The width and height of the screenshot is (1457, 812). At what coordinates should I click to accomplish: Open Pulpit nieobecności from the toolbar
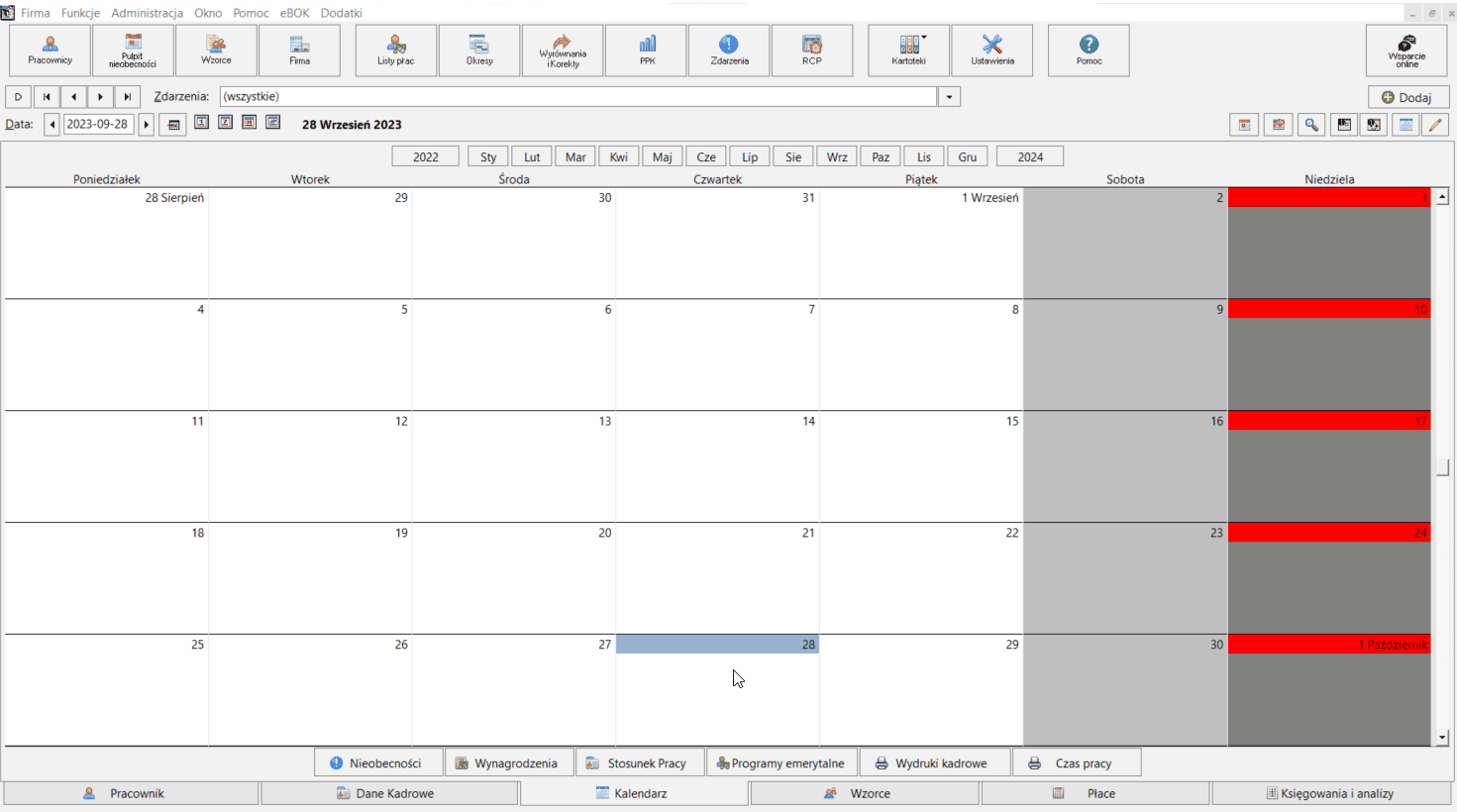click(x=133, y=51)
